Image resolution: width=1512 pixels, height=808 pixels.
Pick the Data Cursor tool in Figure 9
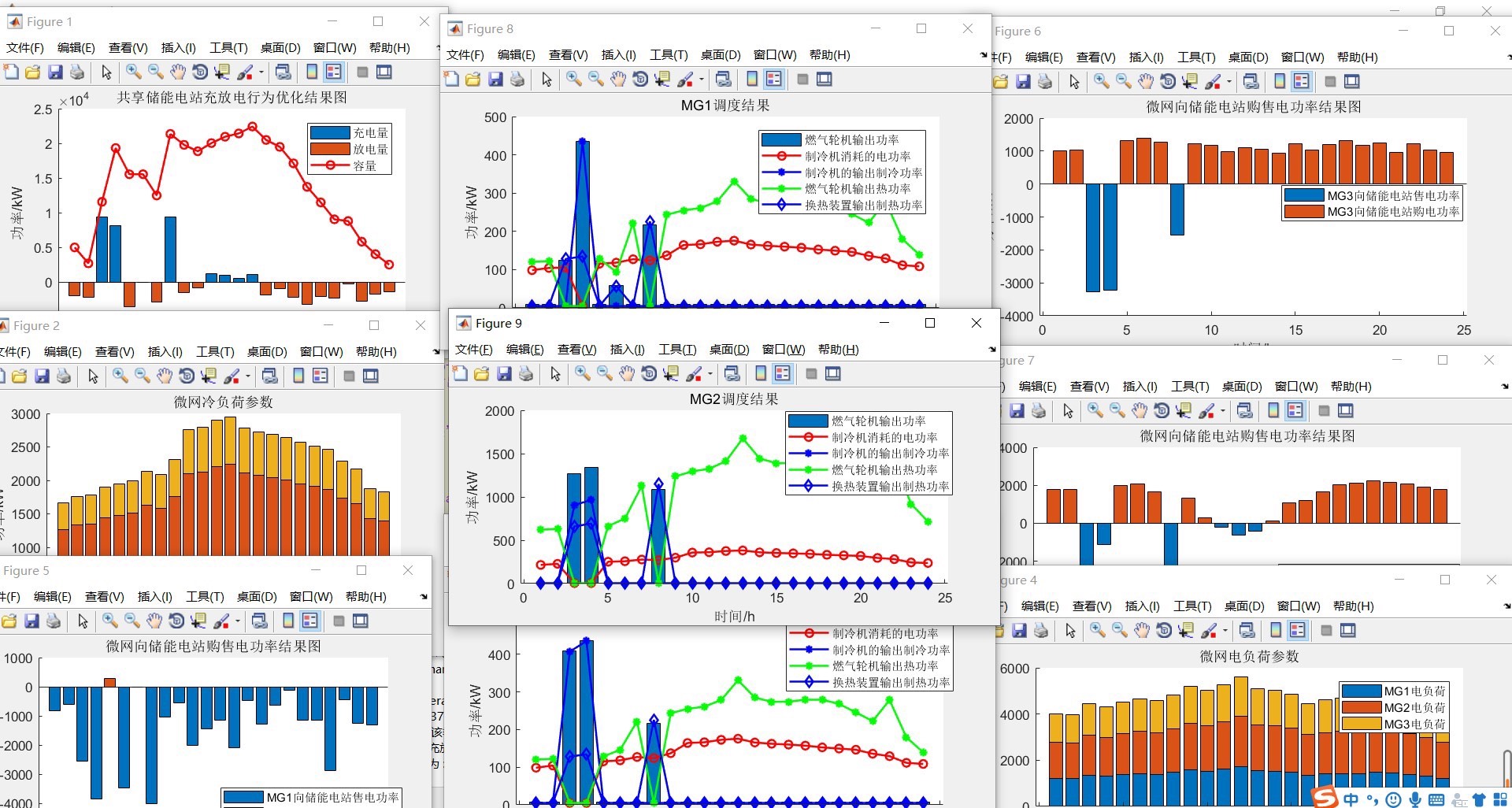671,373
